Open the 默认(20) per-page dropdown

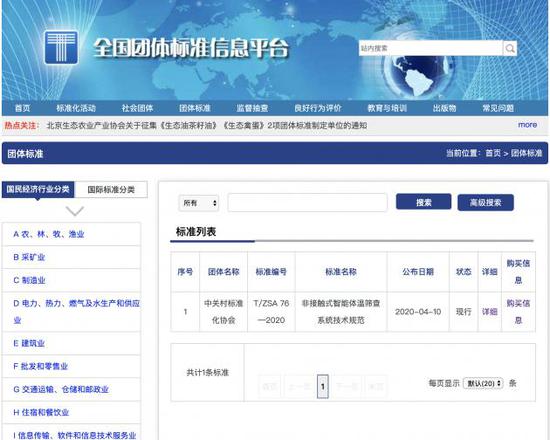[x=483, y=383]
